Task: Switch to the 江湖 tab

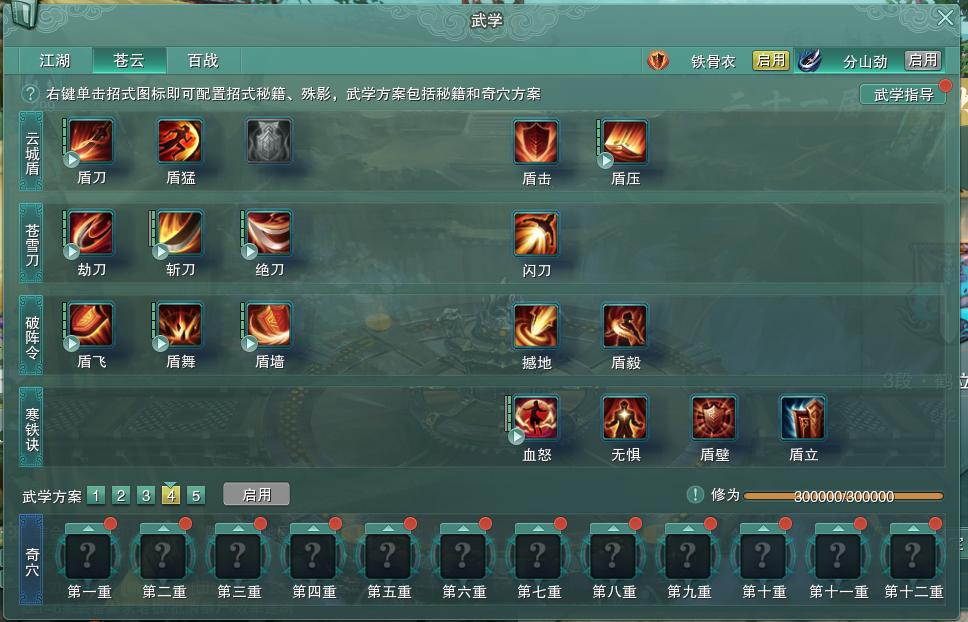Action: pos(55,60)
